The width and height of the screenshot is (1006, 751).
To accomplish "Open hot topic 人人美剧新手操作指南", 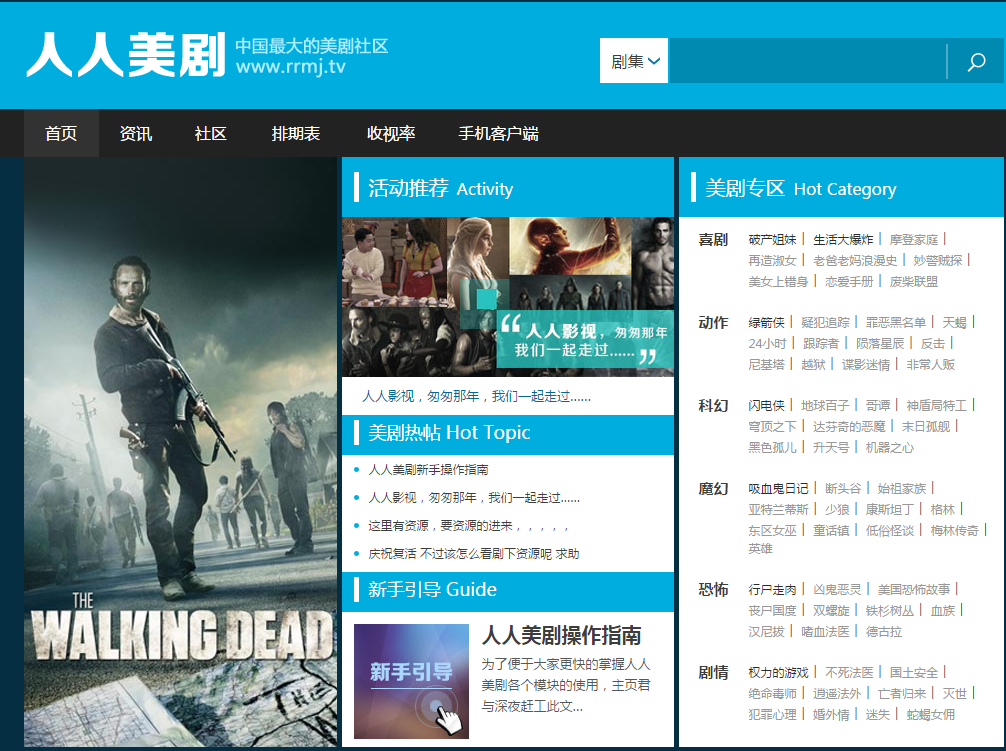I will point(428,469).
